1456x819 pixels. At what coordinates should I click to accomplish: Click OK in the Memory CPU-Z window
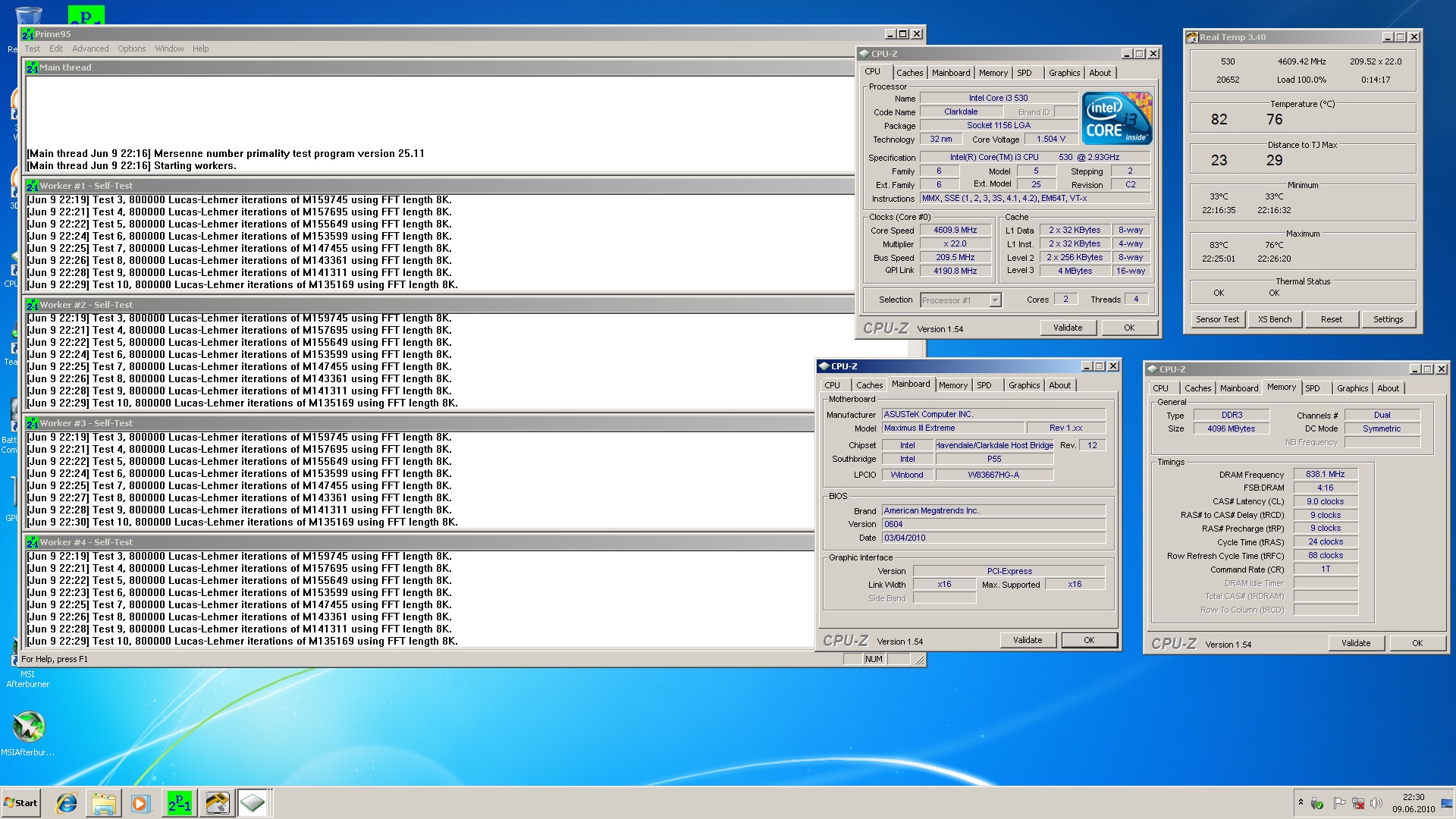[1417, 643]
